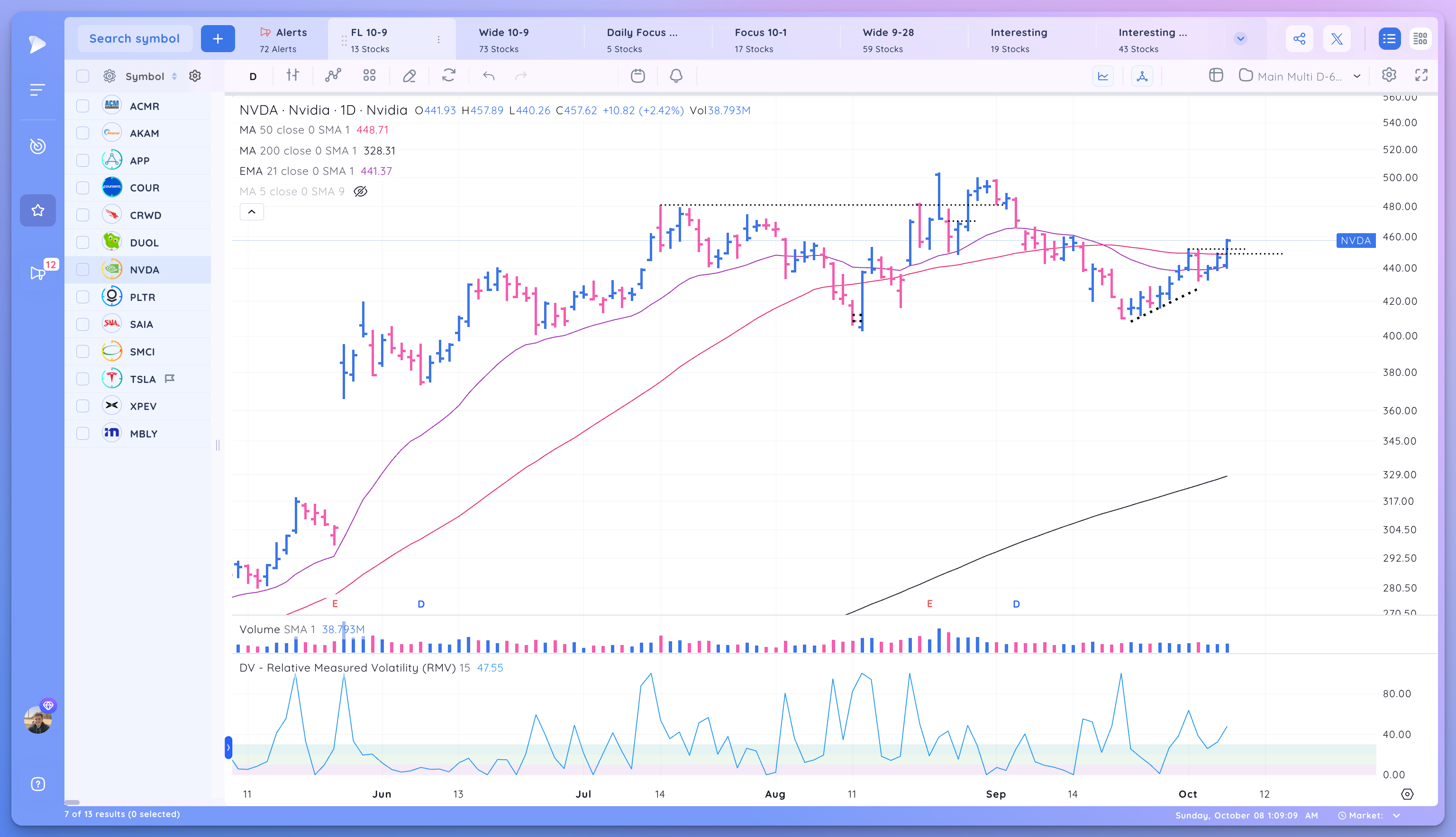The height and width of the screenshot is (837, 1456).
Task: Click the August earnings E marker
Action: 929,604
